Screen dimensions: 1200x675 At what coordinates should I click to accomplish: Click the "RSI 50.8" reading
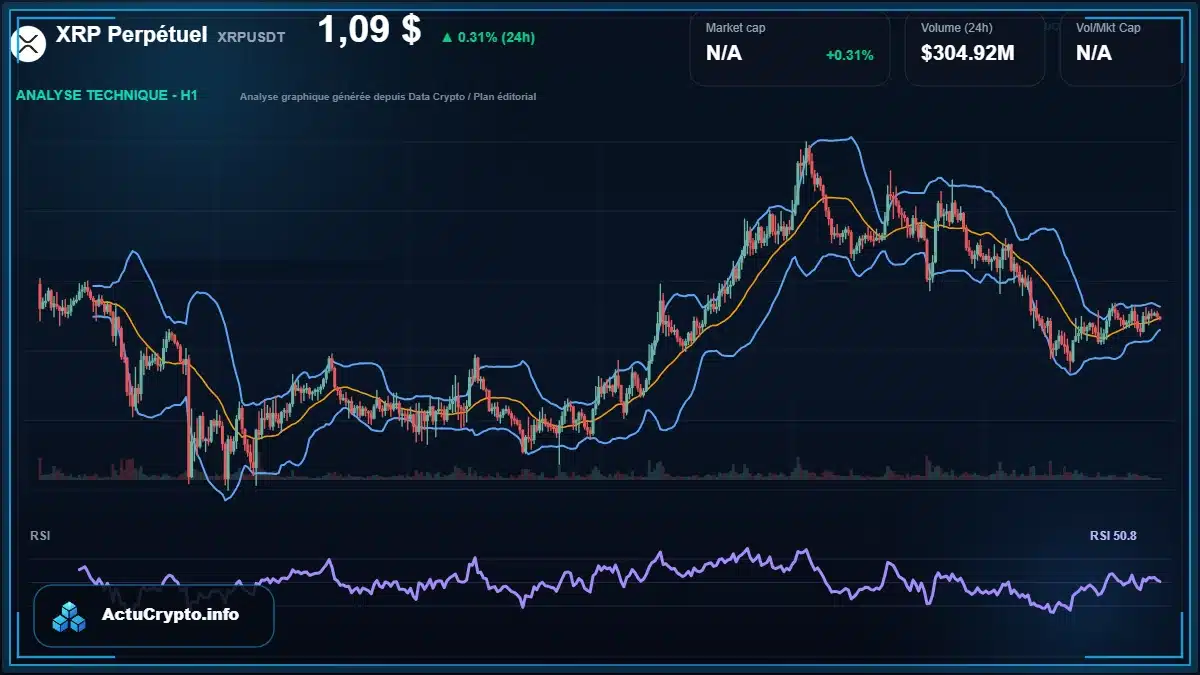tap(1113, 536)
